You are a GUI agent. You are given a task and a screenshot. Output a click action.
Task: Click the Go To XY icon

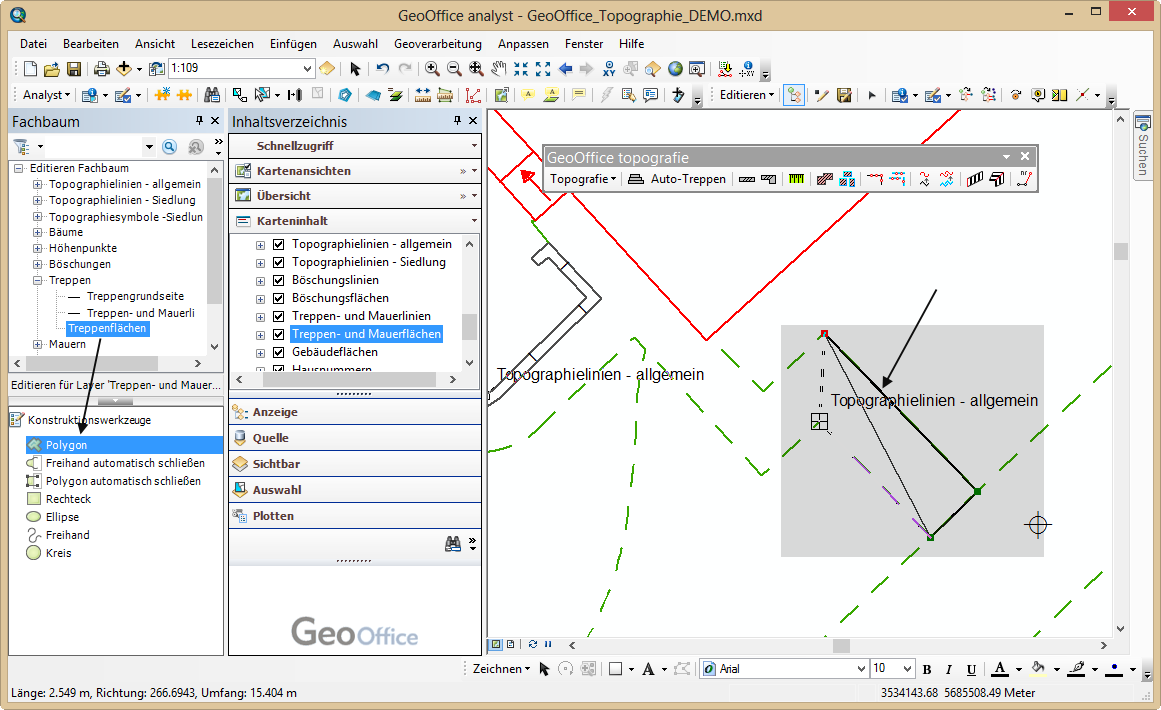pos(609,69)
